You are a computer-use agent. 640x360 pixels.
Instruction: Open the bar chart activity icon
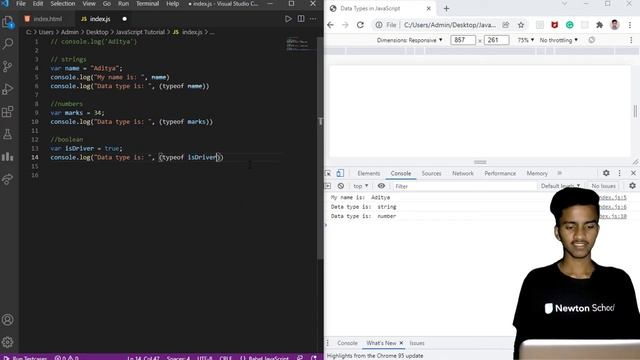[x=8, y=156]
